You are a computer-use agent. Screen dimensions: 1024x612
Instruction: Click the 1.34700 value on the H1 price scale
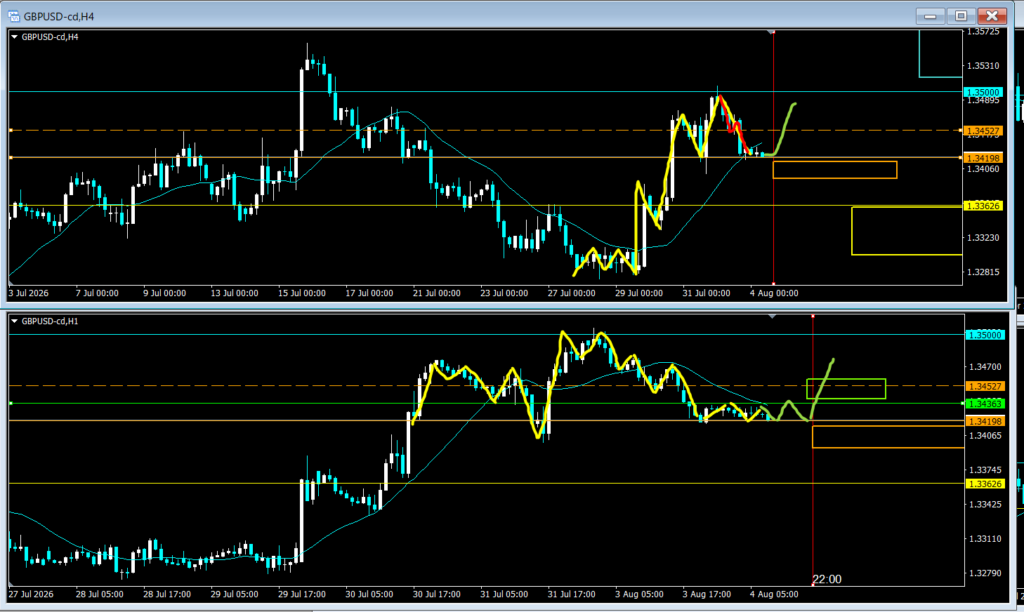point(985,367)
